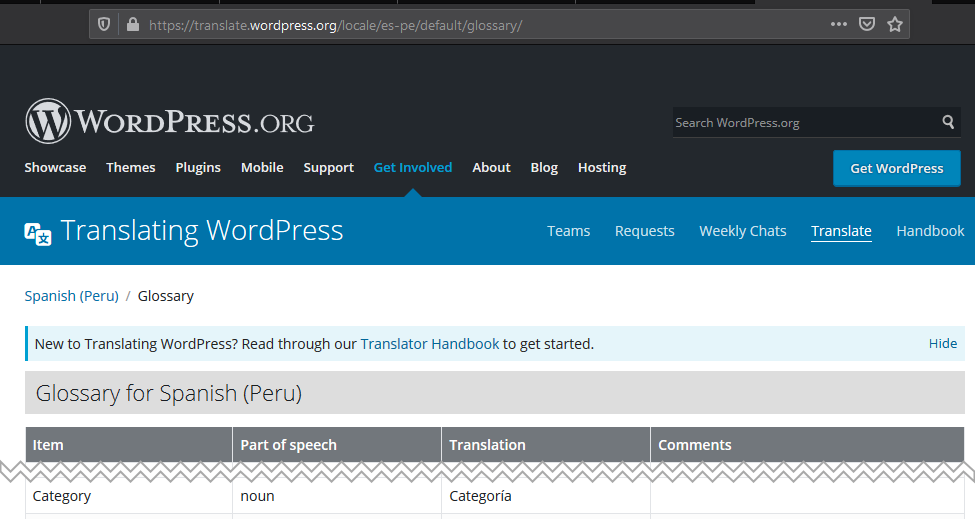Image resolution: width=975 pixels, height=519 pixels.
Task: Open the Themes menu item
Action: 131,167
